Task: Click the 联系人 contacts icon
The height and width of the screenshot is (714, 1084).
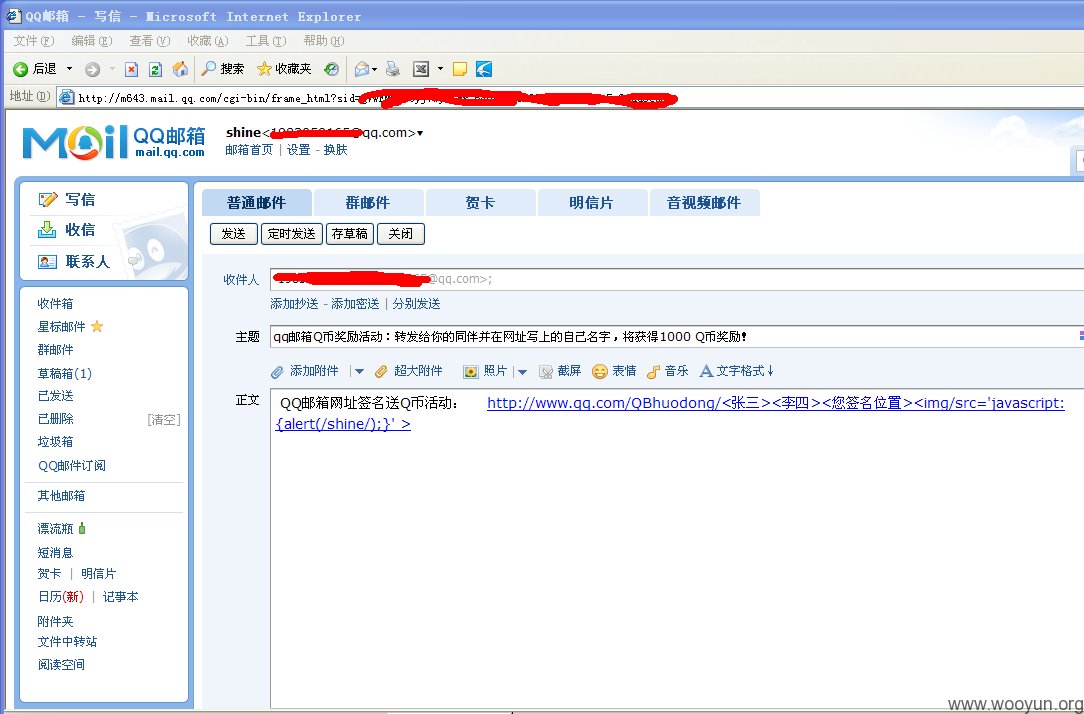Action: point(48,261)
